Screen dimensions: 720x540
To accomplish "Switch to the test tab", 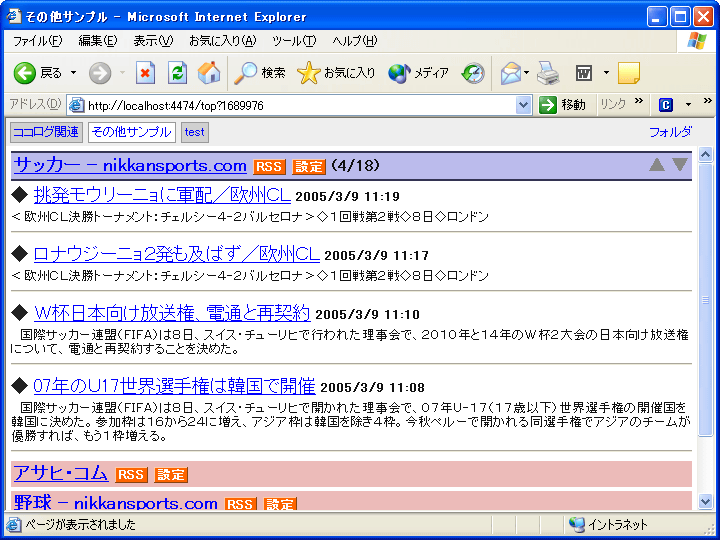I will pos(195,132).
